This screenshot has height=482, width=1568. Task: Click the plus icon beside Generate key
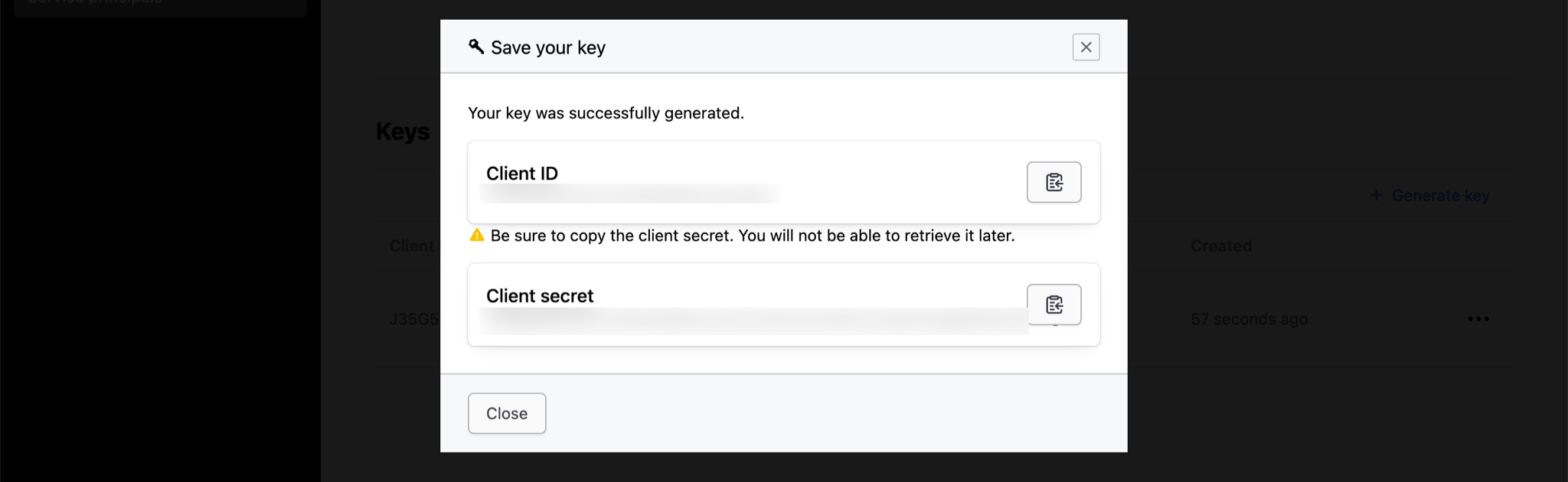[x=1376, y=195]
